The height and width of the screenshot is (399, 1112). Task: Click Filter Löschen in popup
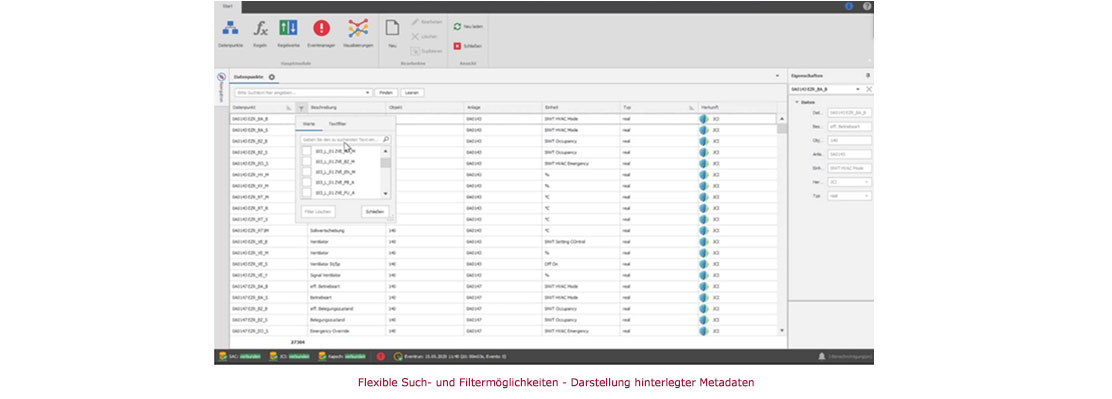click(318, 211)
